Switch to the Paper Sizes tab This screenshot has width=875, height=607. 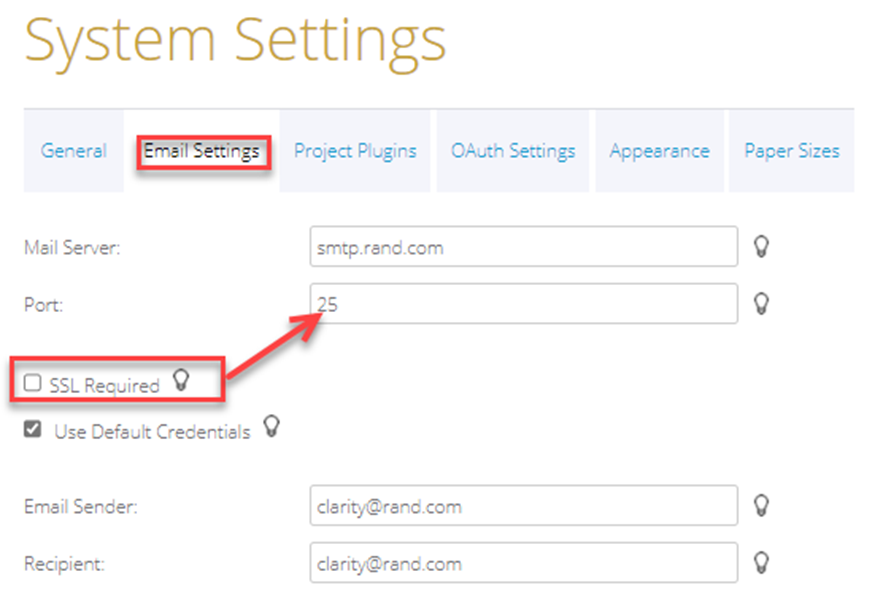pos(791,151)
